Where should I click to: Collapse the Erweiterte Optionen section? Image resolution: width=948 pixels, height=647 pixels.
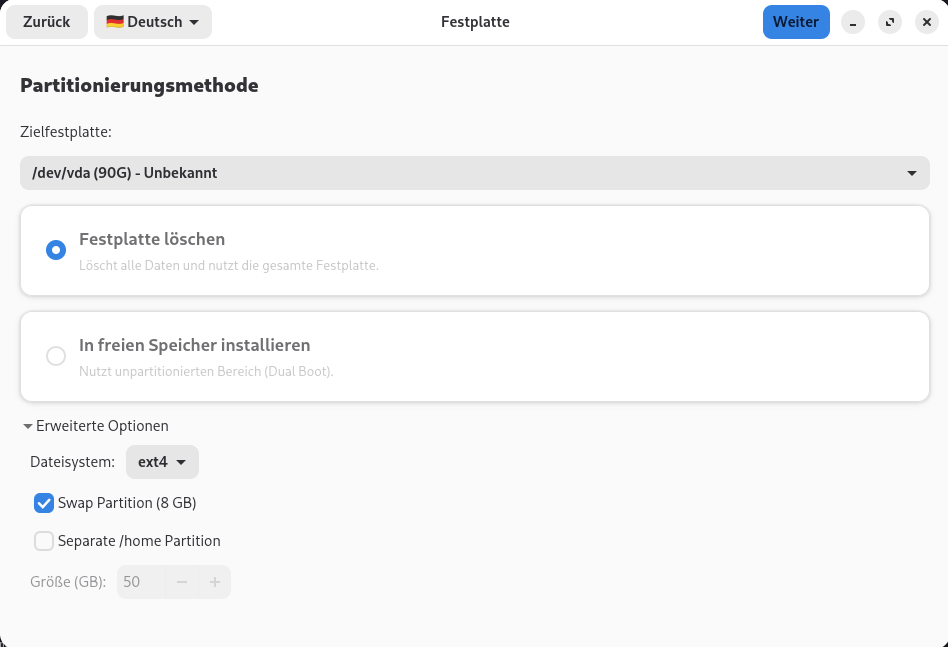pyautogui.click(x=96, y=425)
